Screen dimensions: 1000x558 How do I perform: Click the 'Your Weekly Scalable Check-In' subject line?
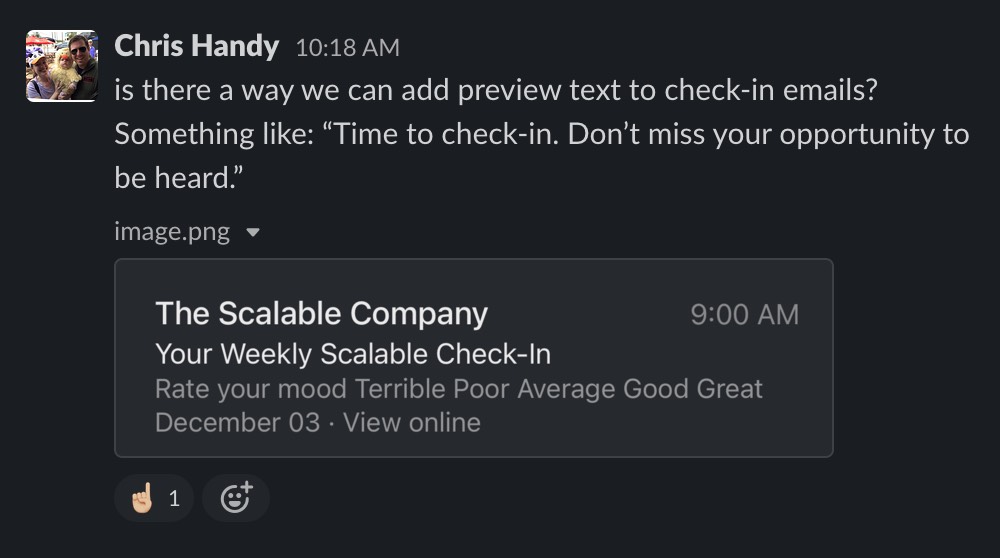click(x=353, y=354)
